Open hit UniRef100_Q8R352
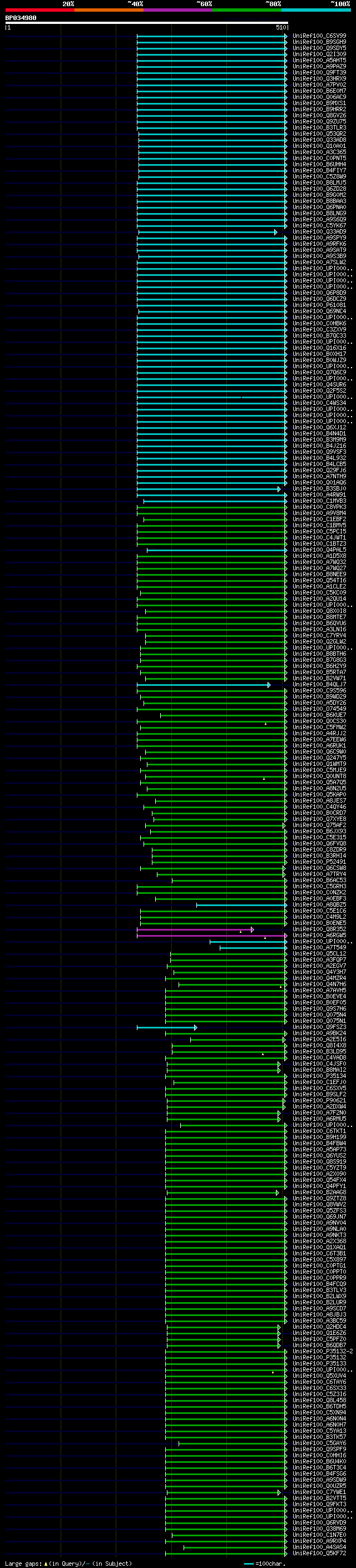The width and height of the screenshot is (356, 1568). 319,929
